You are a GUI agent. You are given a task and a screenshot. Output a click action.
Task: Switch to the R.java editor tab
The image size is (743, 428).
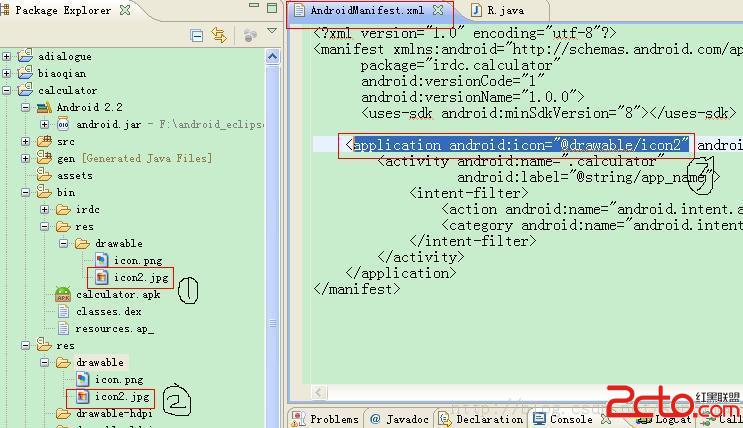click(x=498, y=10)
